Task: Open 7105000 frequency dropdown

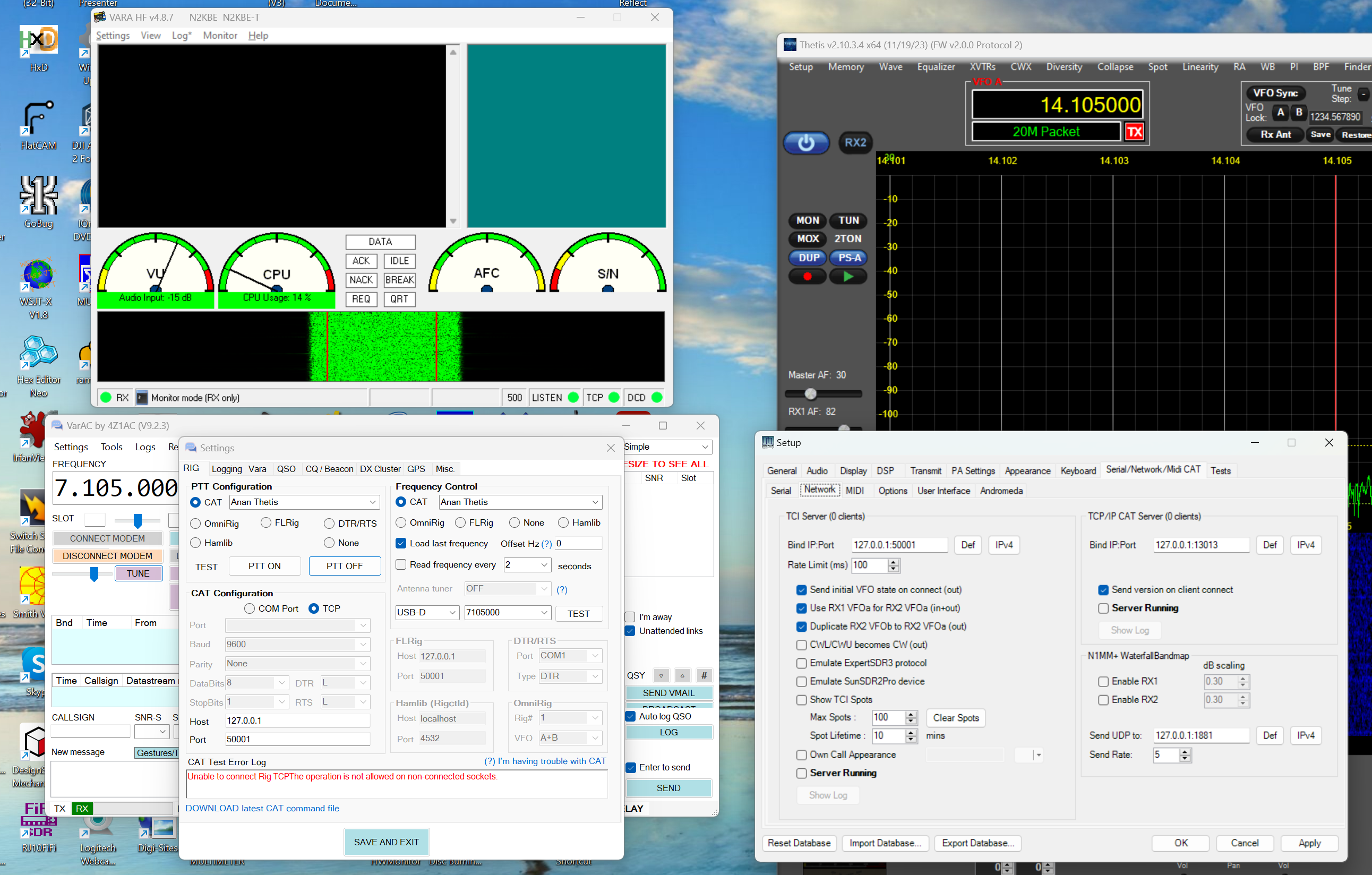Action: click(x=507, y=612)
